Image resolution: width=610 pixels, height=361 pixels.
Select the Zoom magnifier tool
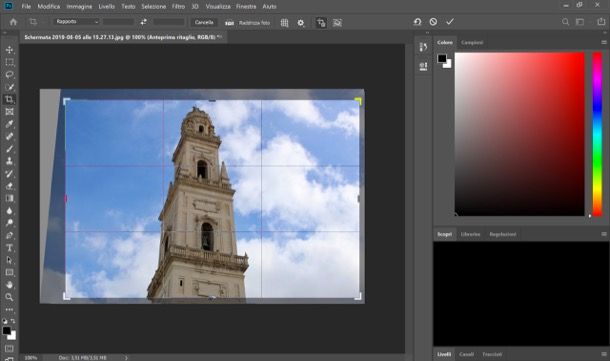9,297
